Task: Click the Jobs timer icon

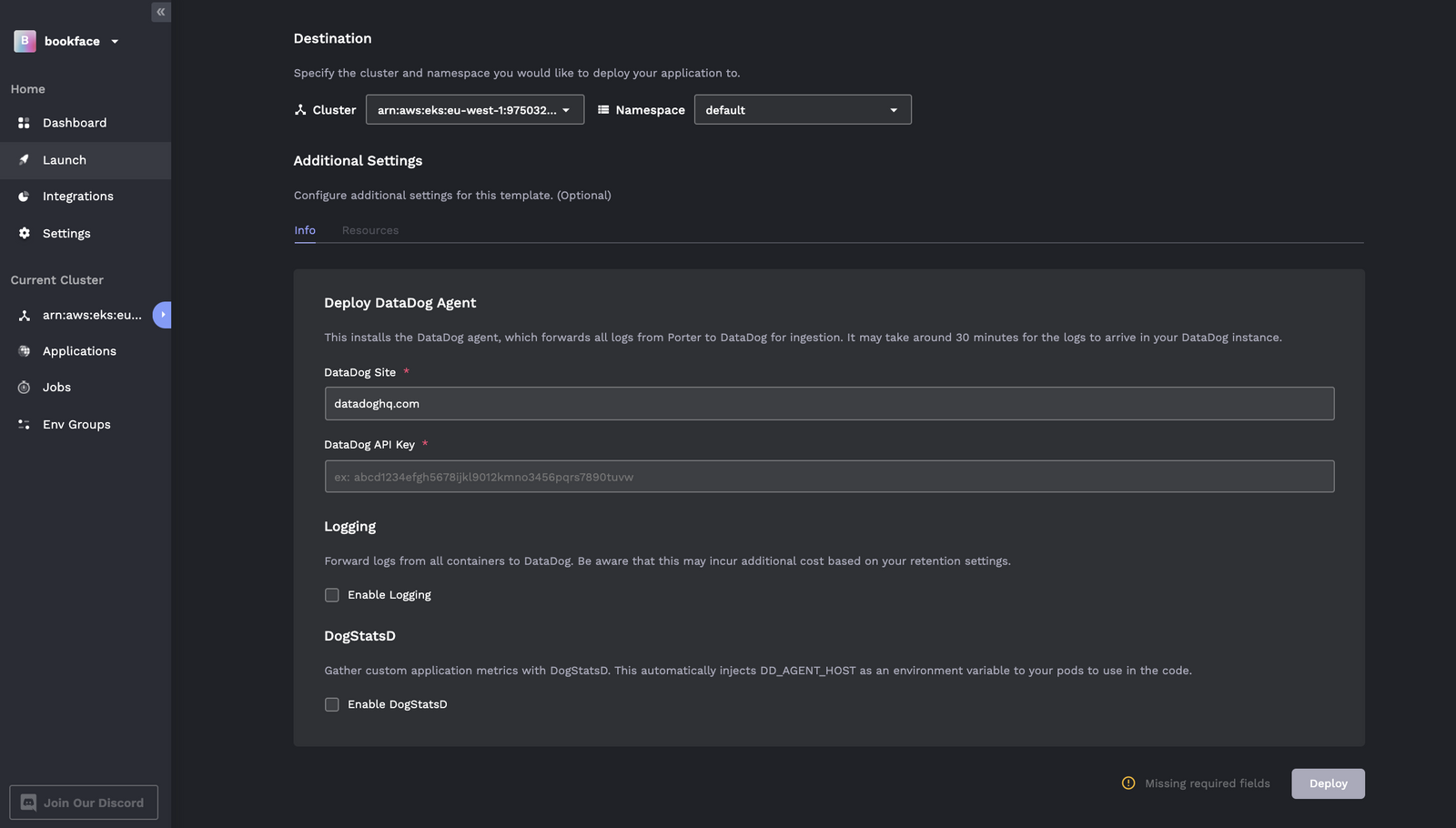Action: coord(24,388)
